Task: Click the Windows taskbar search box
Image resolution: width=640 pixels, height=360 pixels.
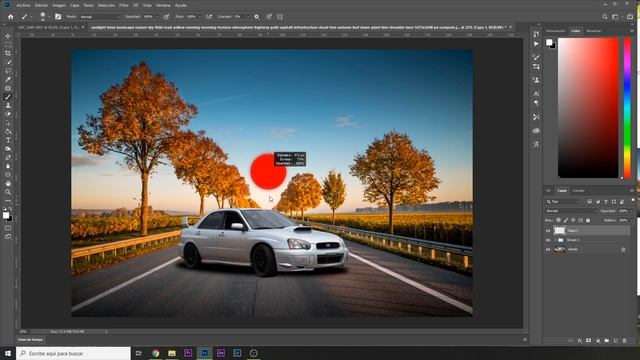Action: [x=73, y=353]
